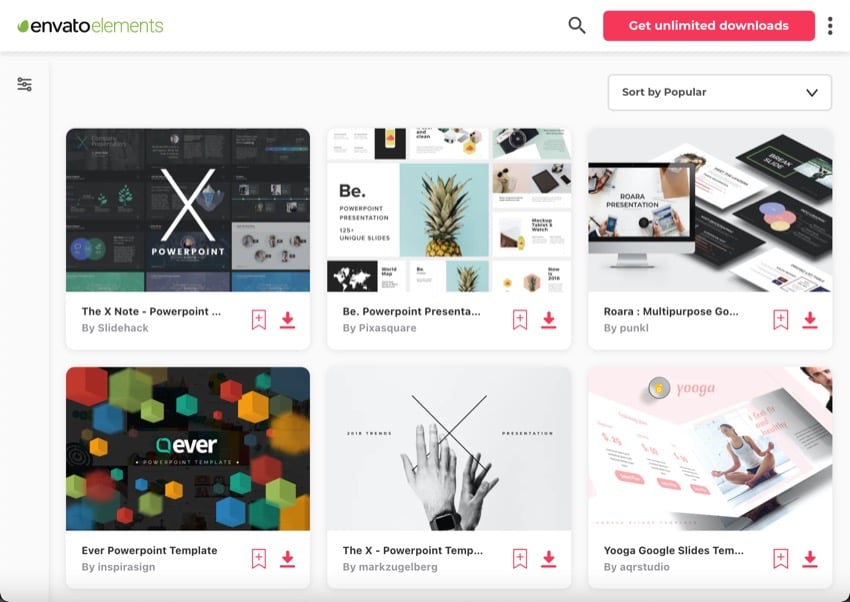Open author Slidehack's profile link

click(x=115, y=328)
